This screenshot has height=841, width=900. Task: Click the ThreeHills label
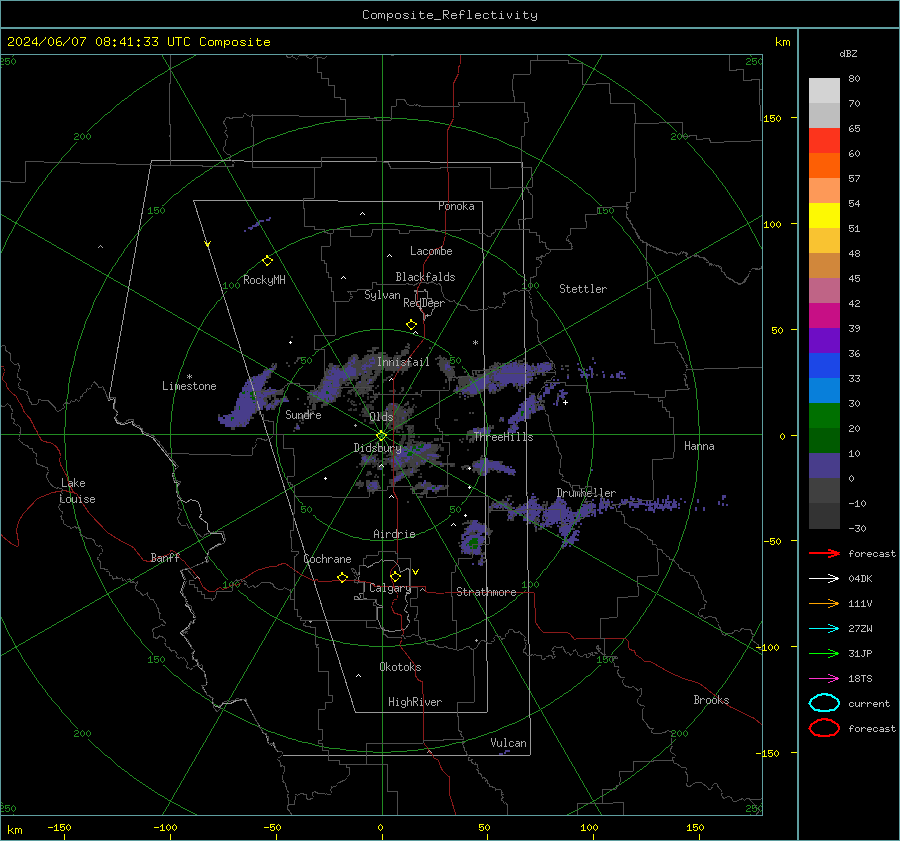click(503, 437)
